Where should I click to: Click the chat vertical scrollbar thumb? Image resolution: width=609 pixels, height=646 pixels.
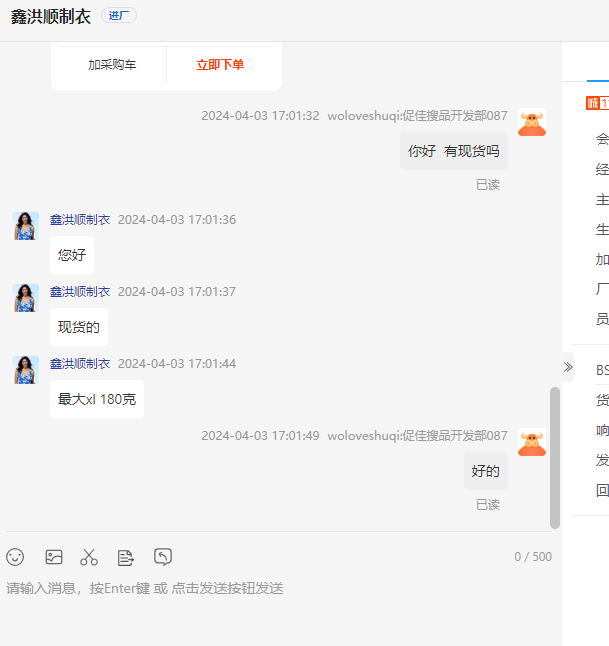point(555,458)
